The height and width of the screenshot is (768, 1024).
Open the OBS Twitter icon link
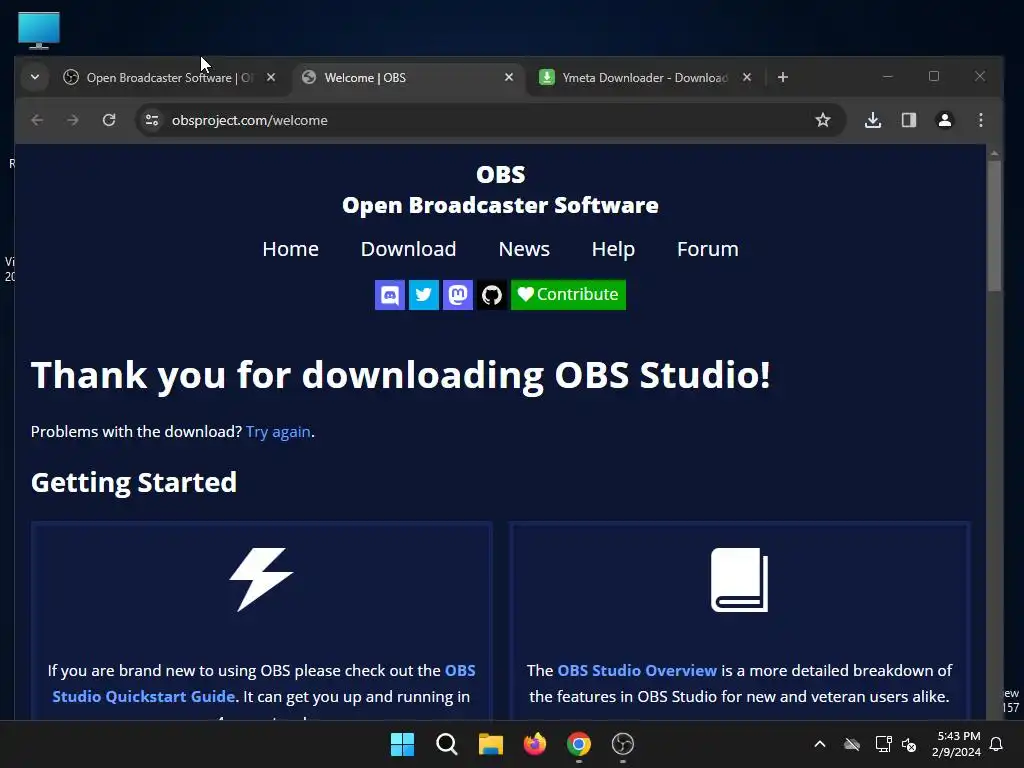[424, 295]
